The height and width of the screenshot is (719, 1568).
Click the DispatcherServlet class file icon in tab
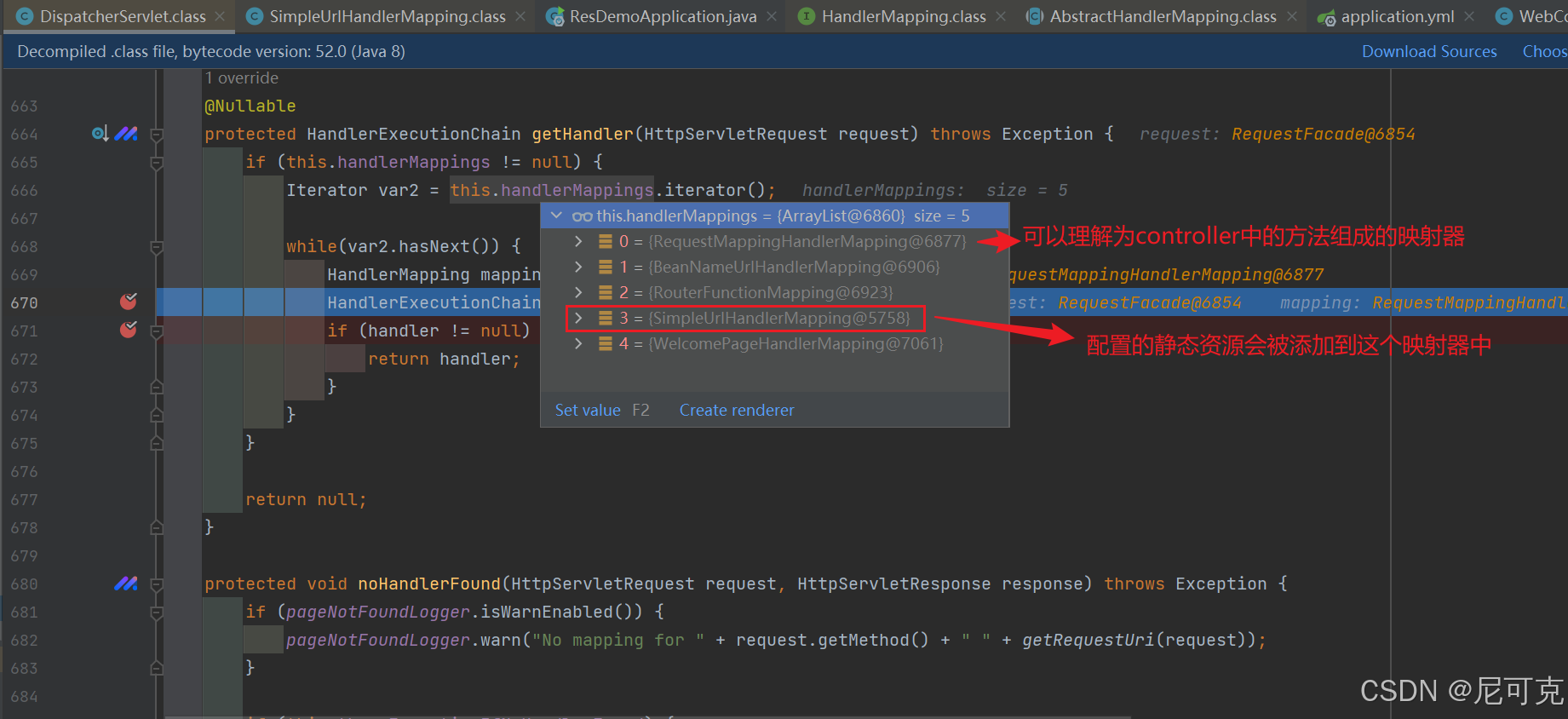click(x=25, y=16)
